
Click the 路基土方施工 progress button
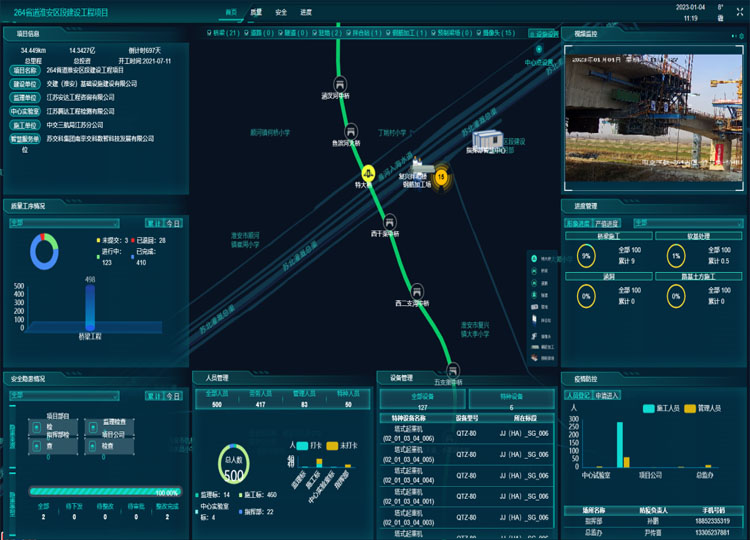pos(698,276)
